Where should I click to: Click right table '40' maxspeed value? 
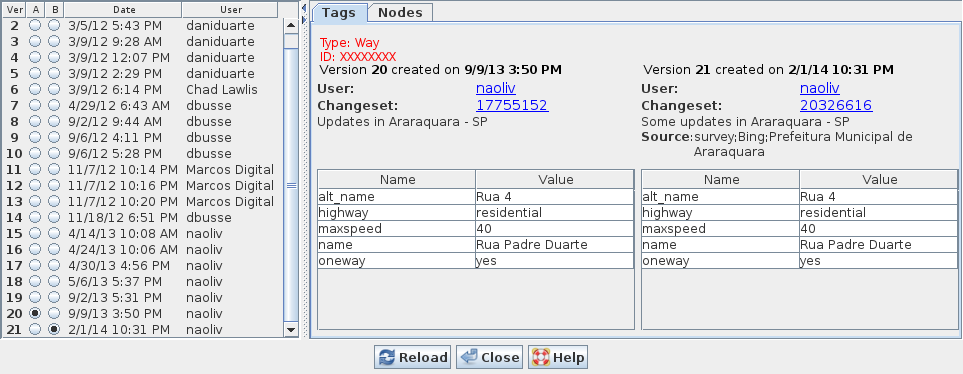coord(878,228)
